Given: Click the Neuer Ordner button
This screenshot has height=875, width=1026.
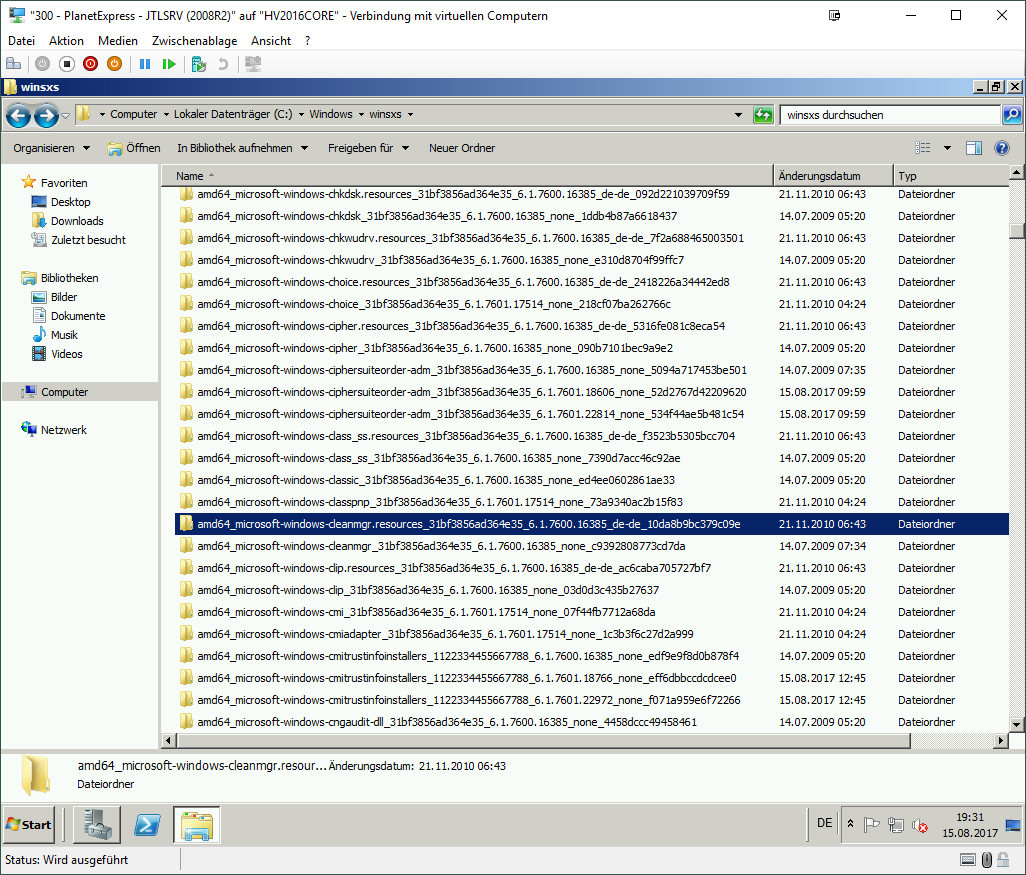Looking at the screenshot, I should point(462,148).
